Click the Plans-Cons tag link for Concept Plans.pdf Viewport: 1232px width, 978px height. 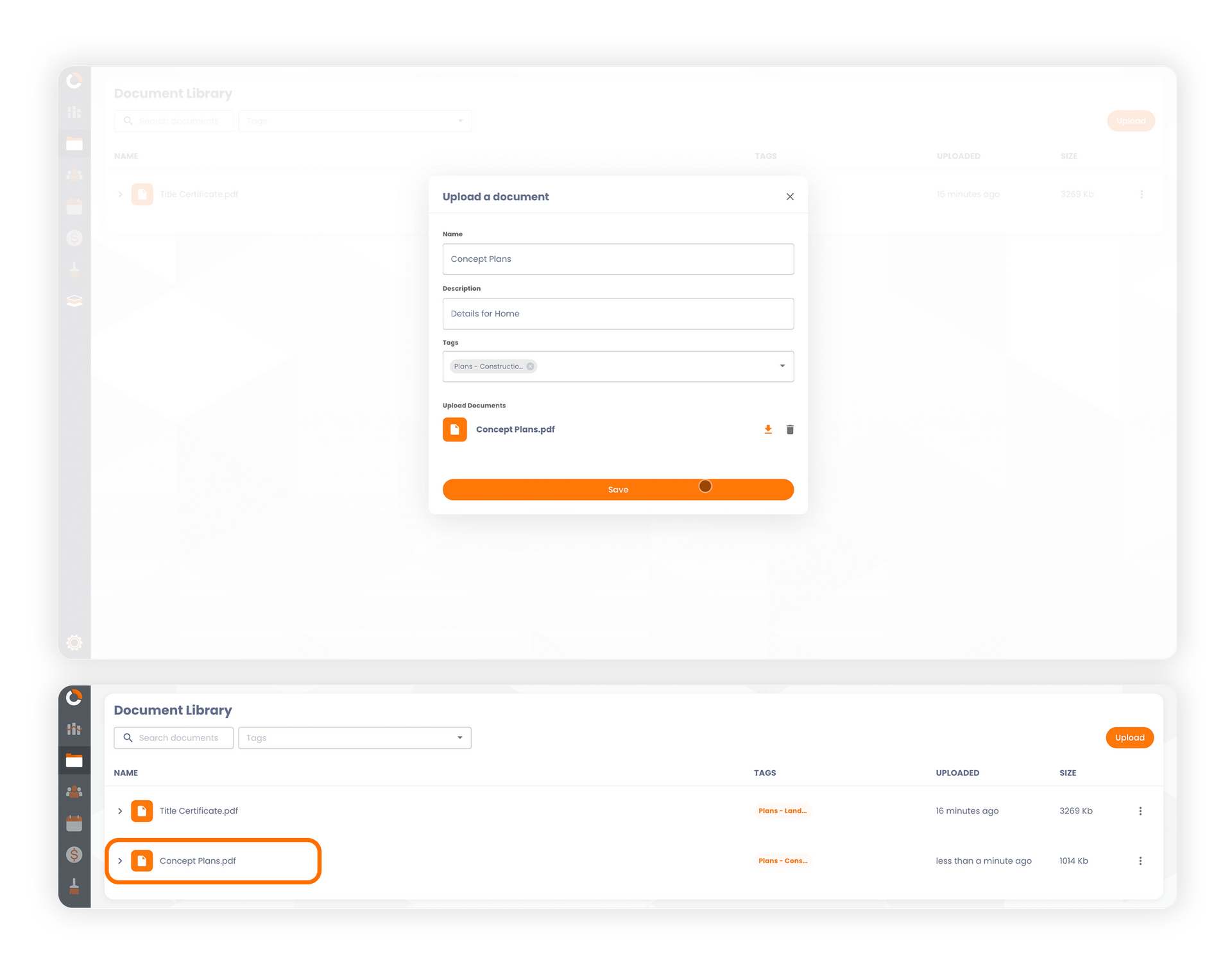(783, 860)
